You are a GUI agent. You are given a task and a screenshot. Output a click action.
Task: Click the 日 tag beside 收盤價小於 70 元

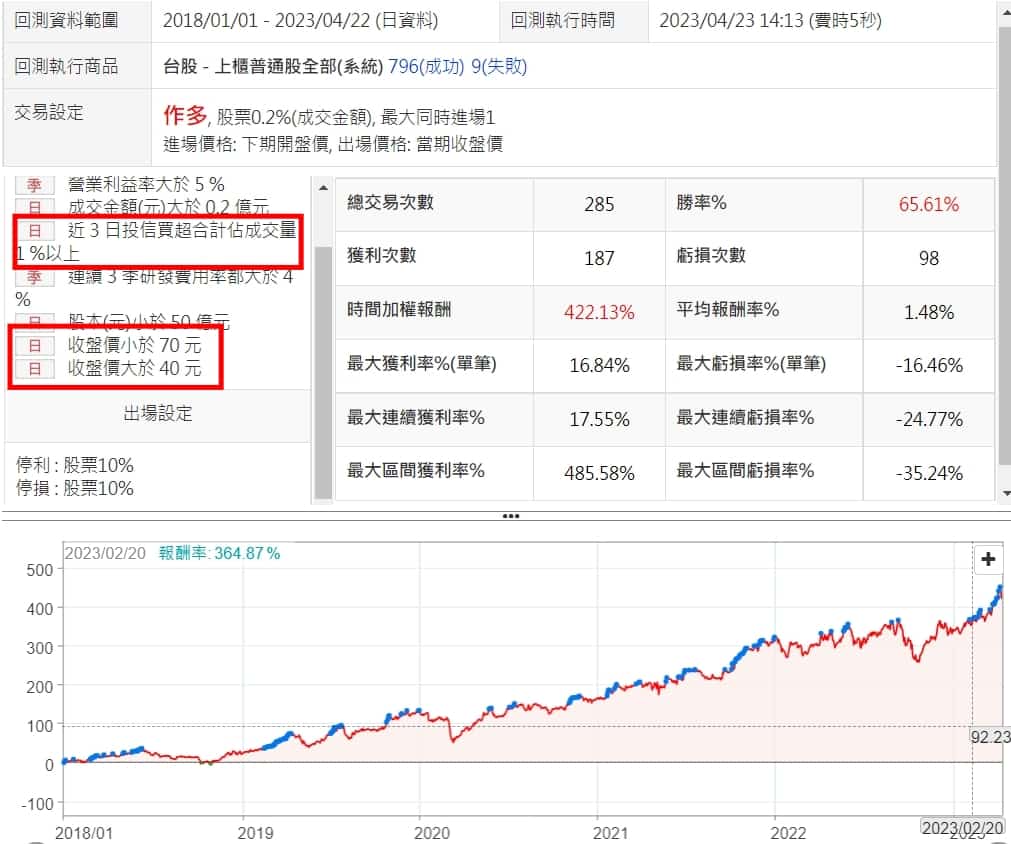point(34,346)
